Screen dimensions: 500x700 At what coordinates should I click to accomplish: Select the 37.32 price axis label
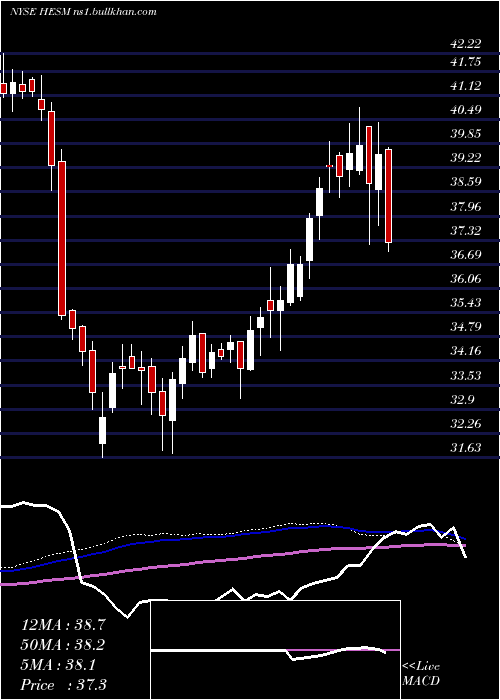tap(466, 231)
